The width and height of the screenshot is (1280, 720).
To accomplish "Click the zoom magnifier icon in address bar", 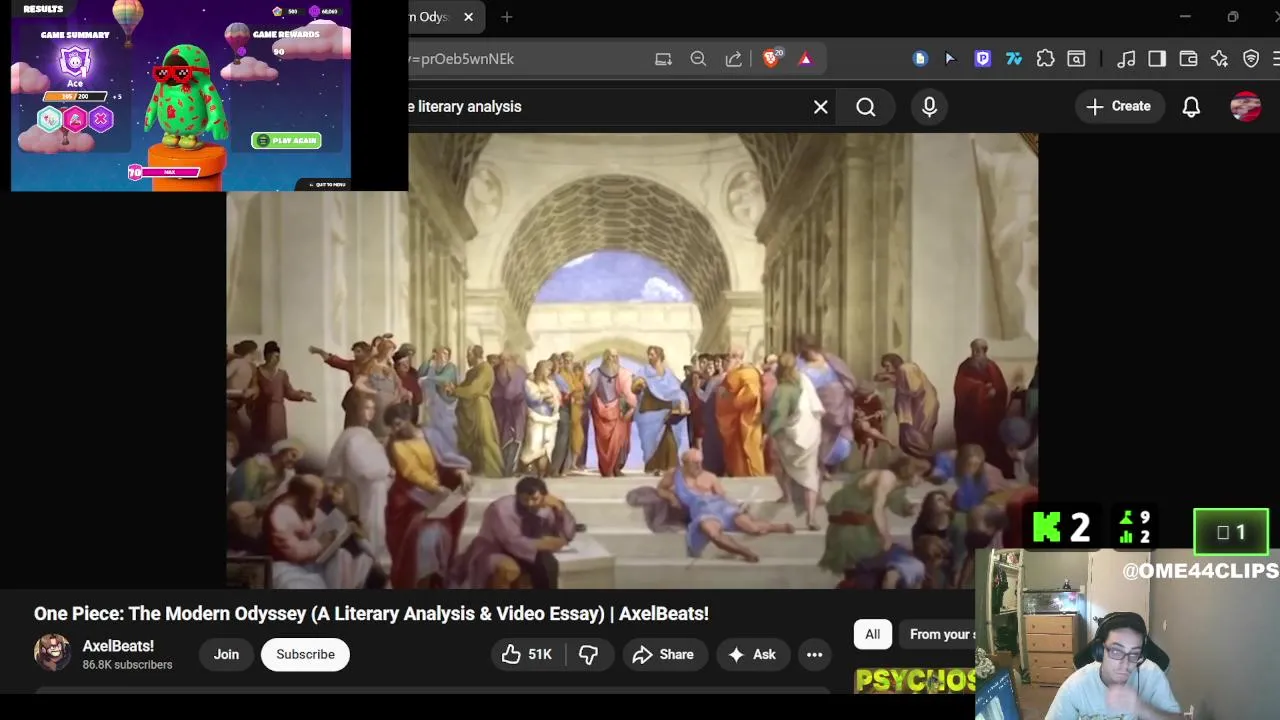I will pos(698,59).
